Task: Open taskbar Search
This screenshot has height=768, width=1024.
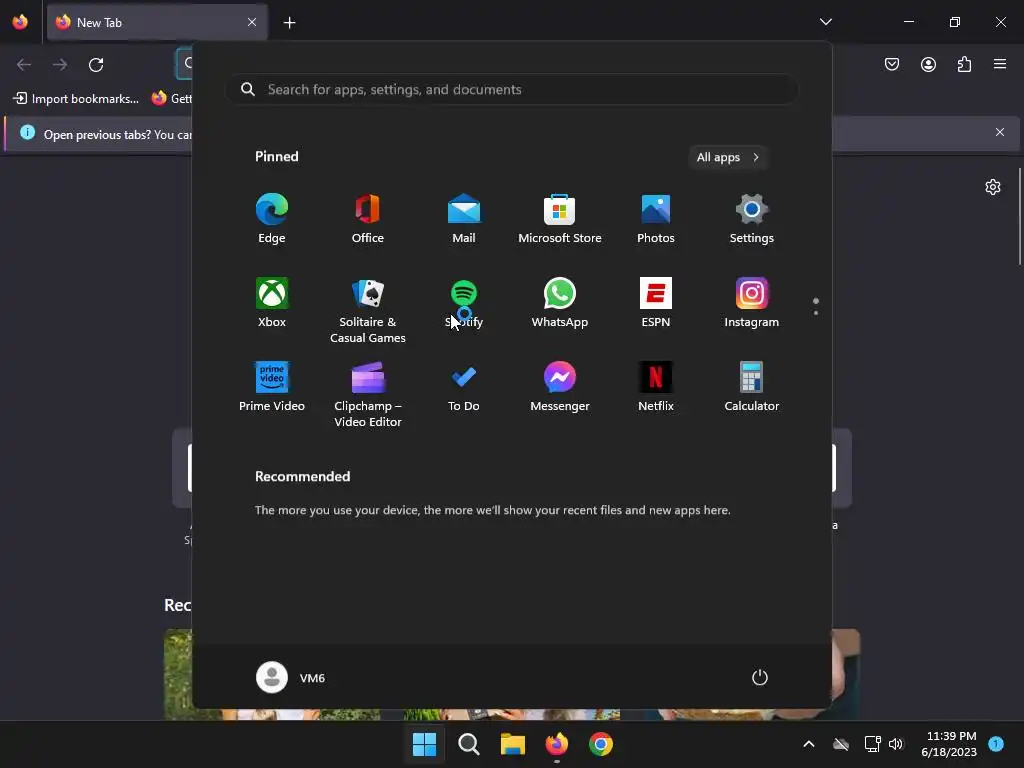Action: tap(469, 744)
